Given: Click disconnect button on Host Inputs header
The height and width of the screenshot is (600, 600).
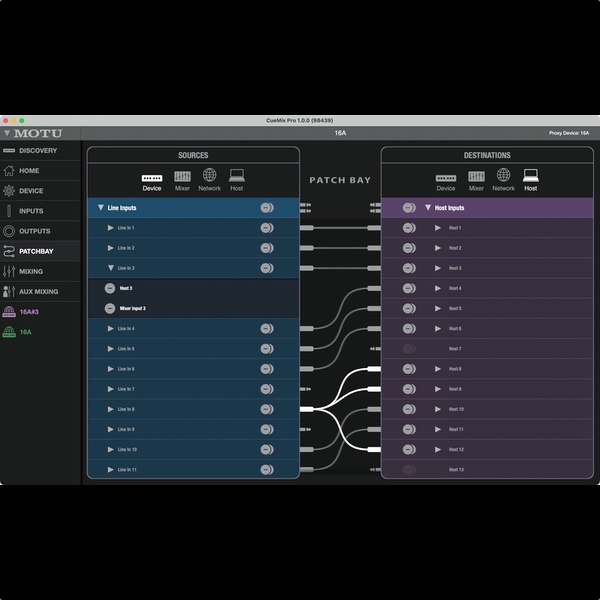Looking at the screenshot, I should (x=409, y=208).
